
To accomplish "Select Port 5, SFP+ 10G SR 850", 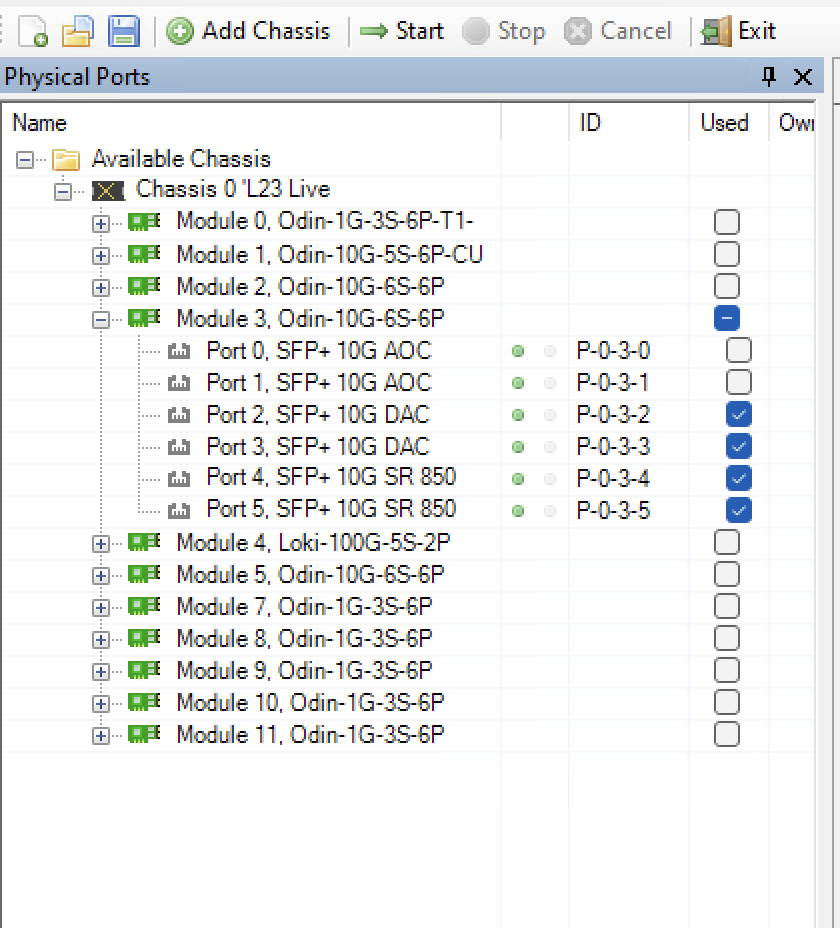I will click(330, 509).
